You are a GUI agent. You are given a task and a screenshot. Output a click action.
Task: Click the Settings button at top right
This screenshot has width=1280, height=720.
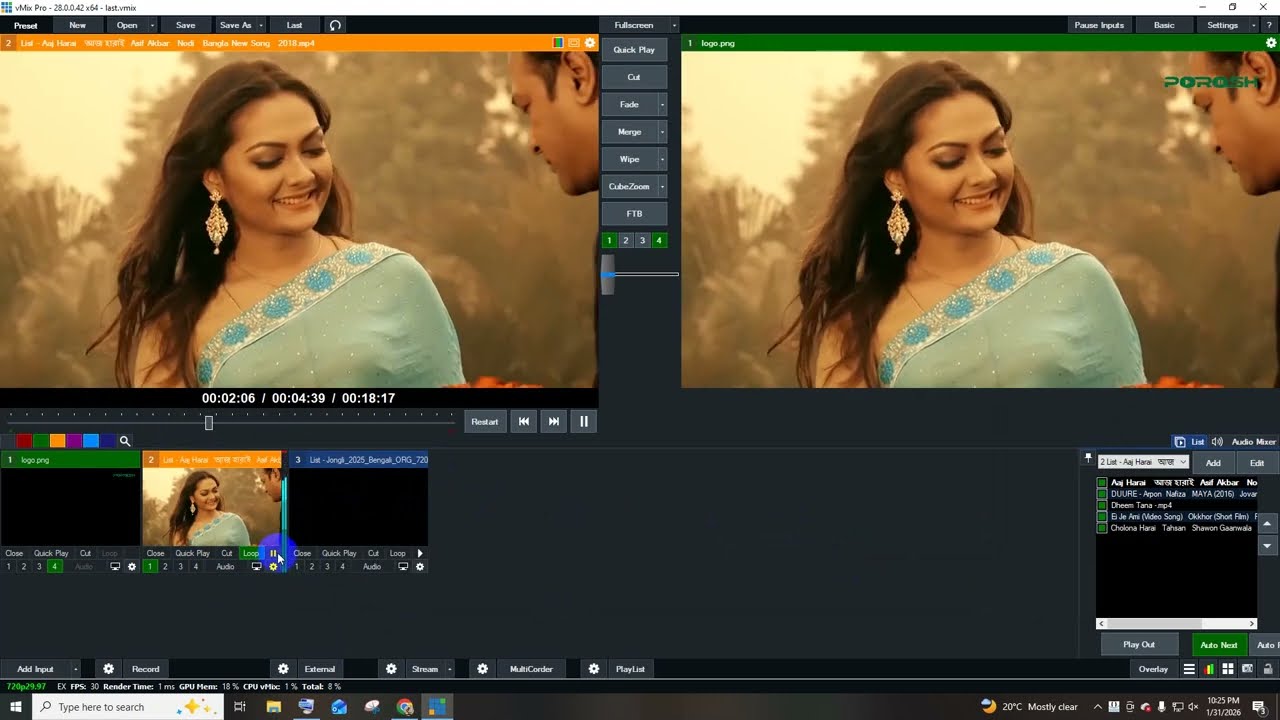1223,25
